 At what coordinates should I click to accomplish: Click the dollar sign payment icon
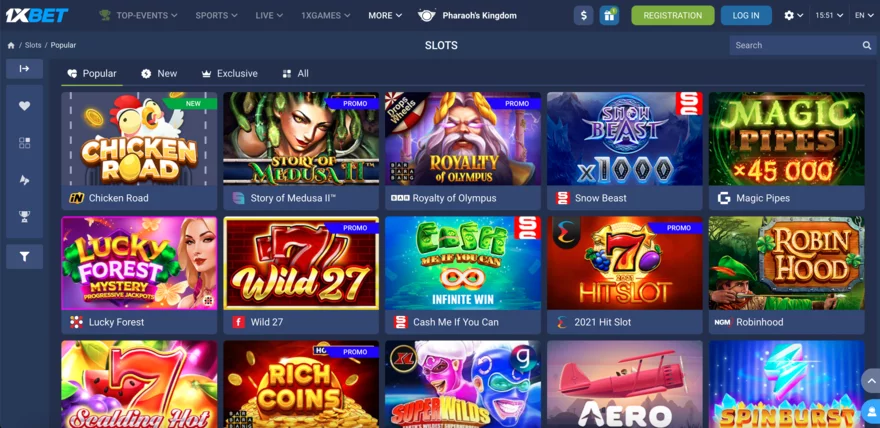tap(584, 15)
